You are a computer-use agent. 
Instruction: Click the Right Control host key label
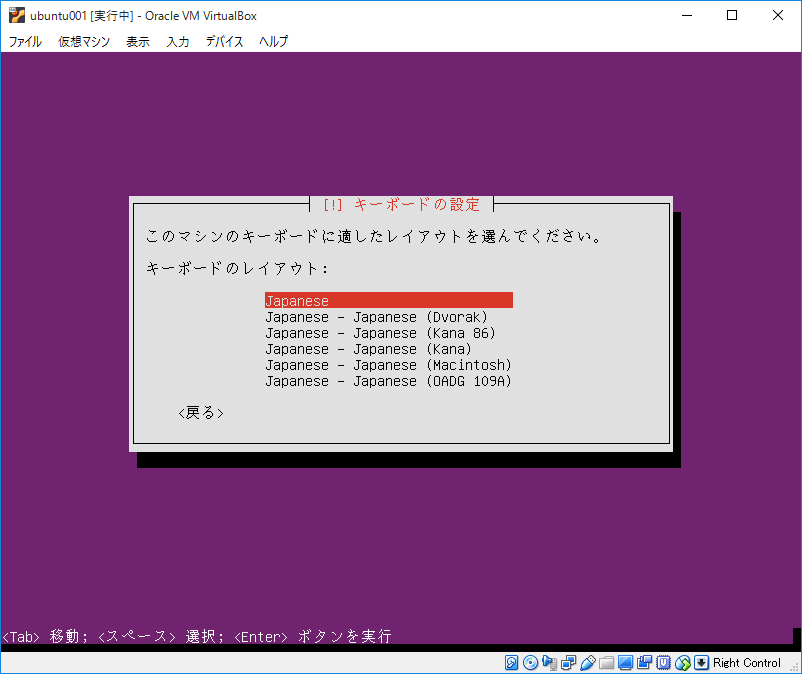747,663
